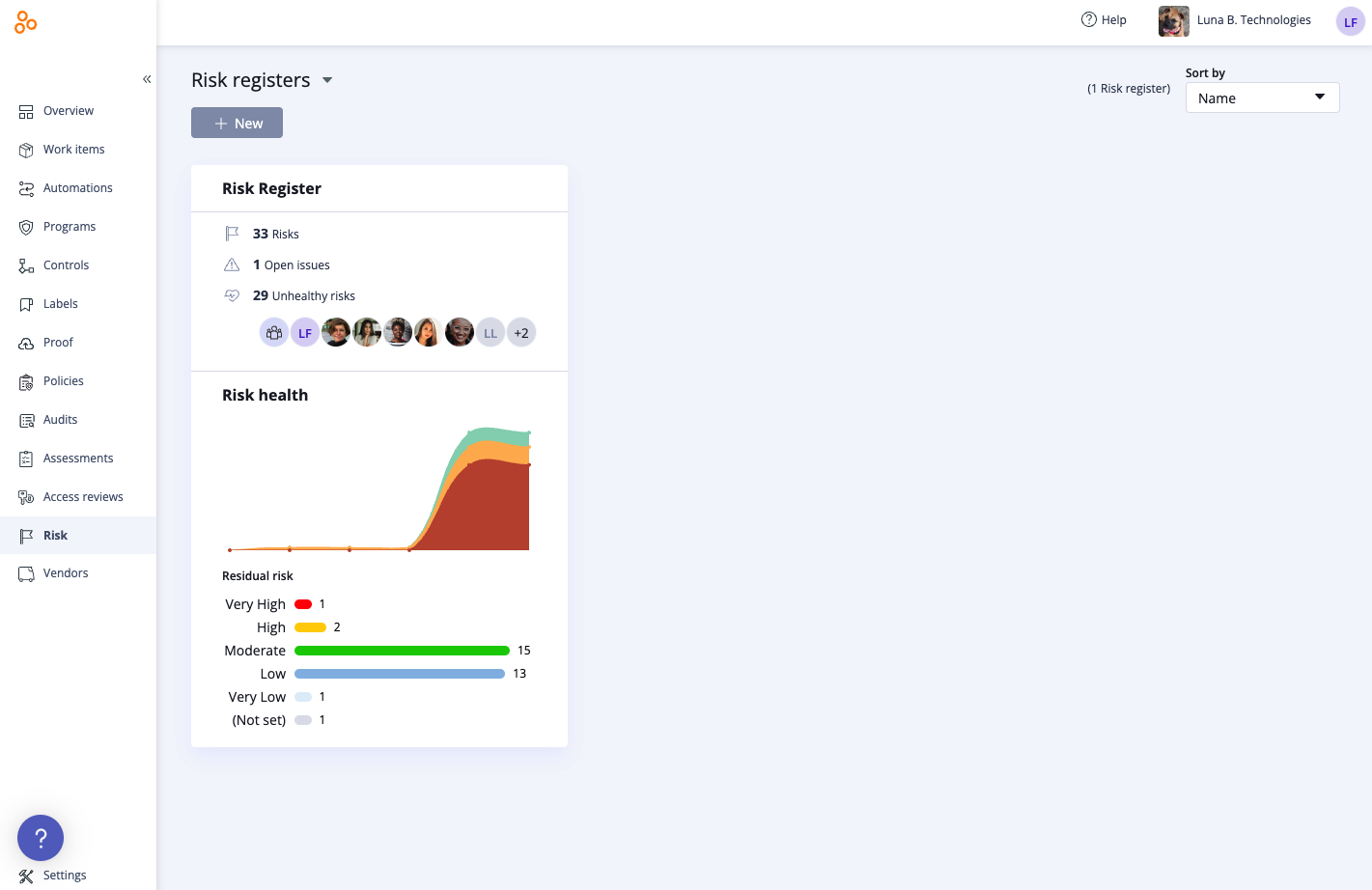
Task: Collapse the left sidebar navigation
Action: tap(147, 79)
